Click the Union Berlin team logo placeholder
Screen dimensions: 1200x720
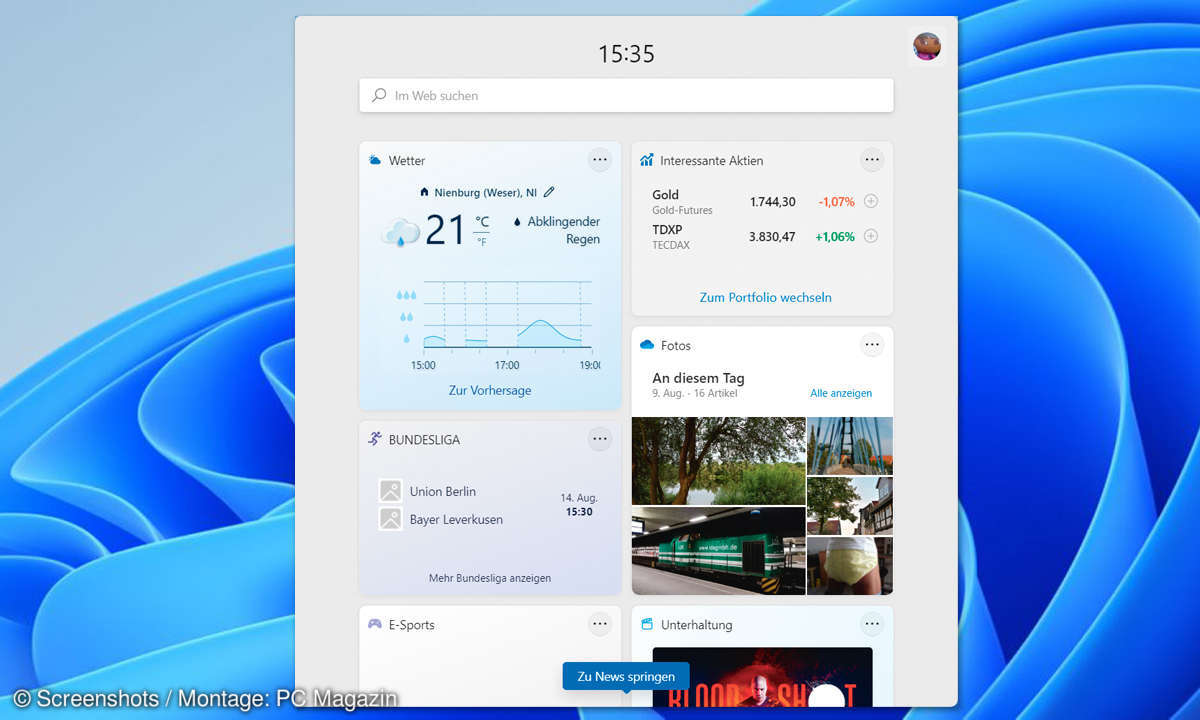(x=390, y=491)
